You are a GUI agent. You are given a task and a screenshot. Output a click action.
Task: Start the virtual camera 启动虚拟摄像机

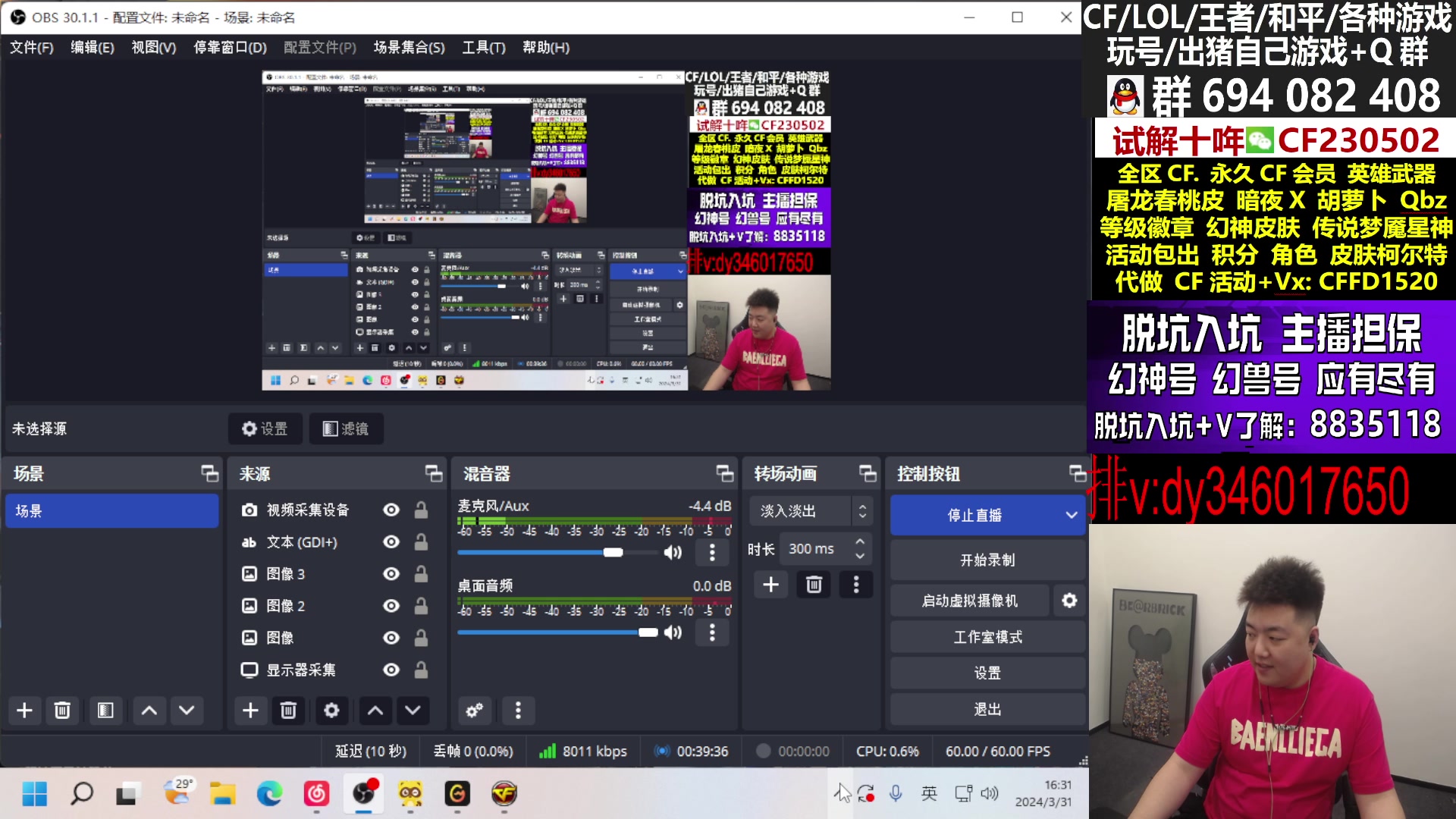tap(970, 601)
